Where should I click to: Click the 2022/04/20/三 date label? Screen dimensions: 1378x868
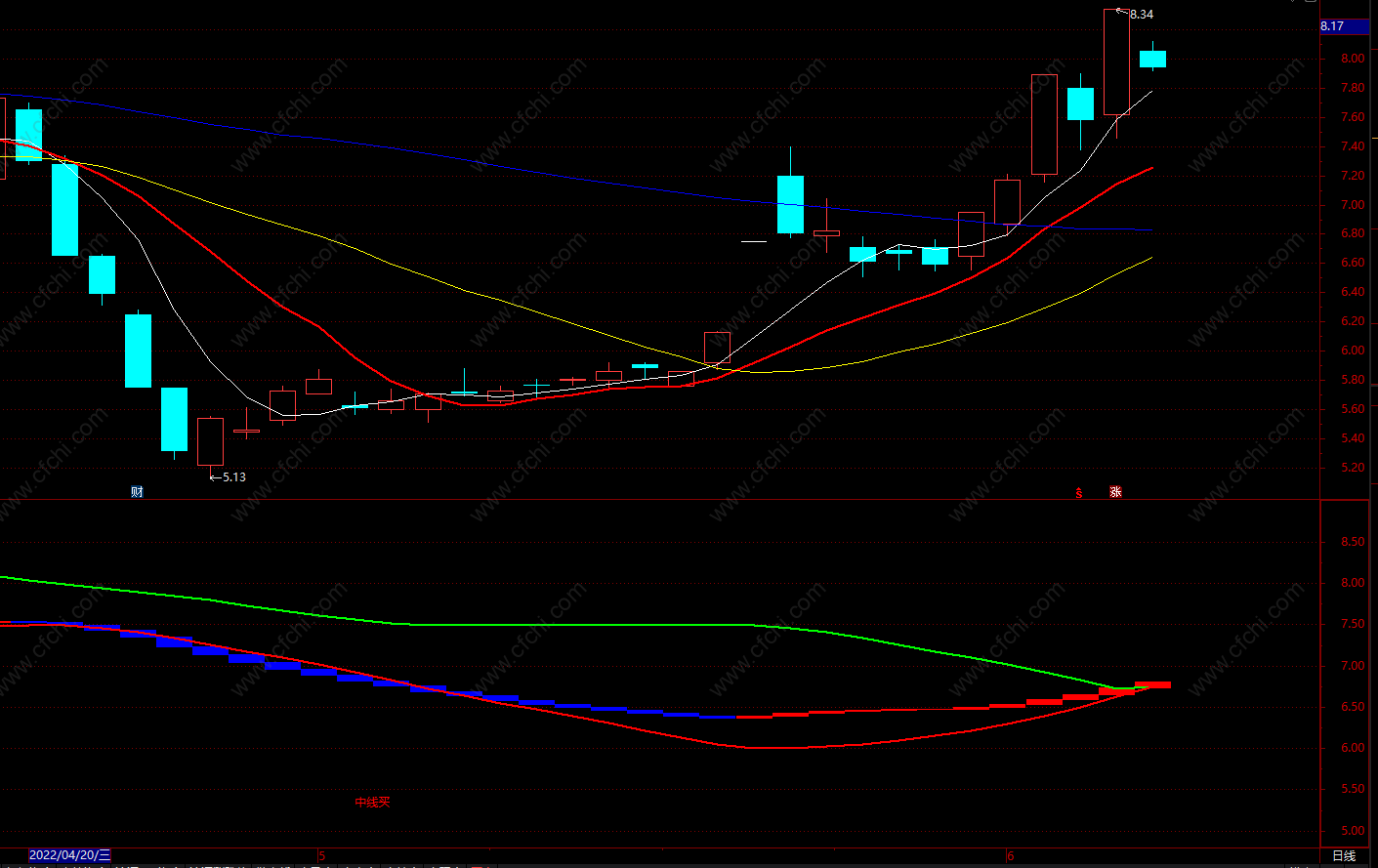pos(70,855)
